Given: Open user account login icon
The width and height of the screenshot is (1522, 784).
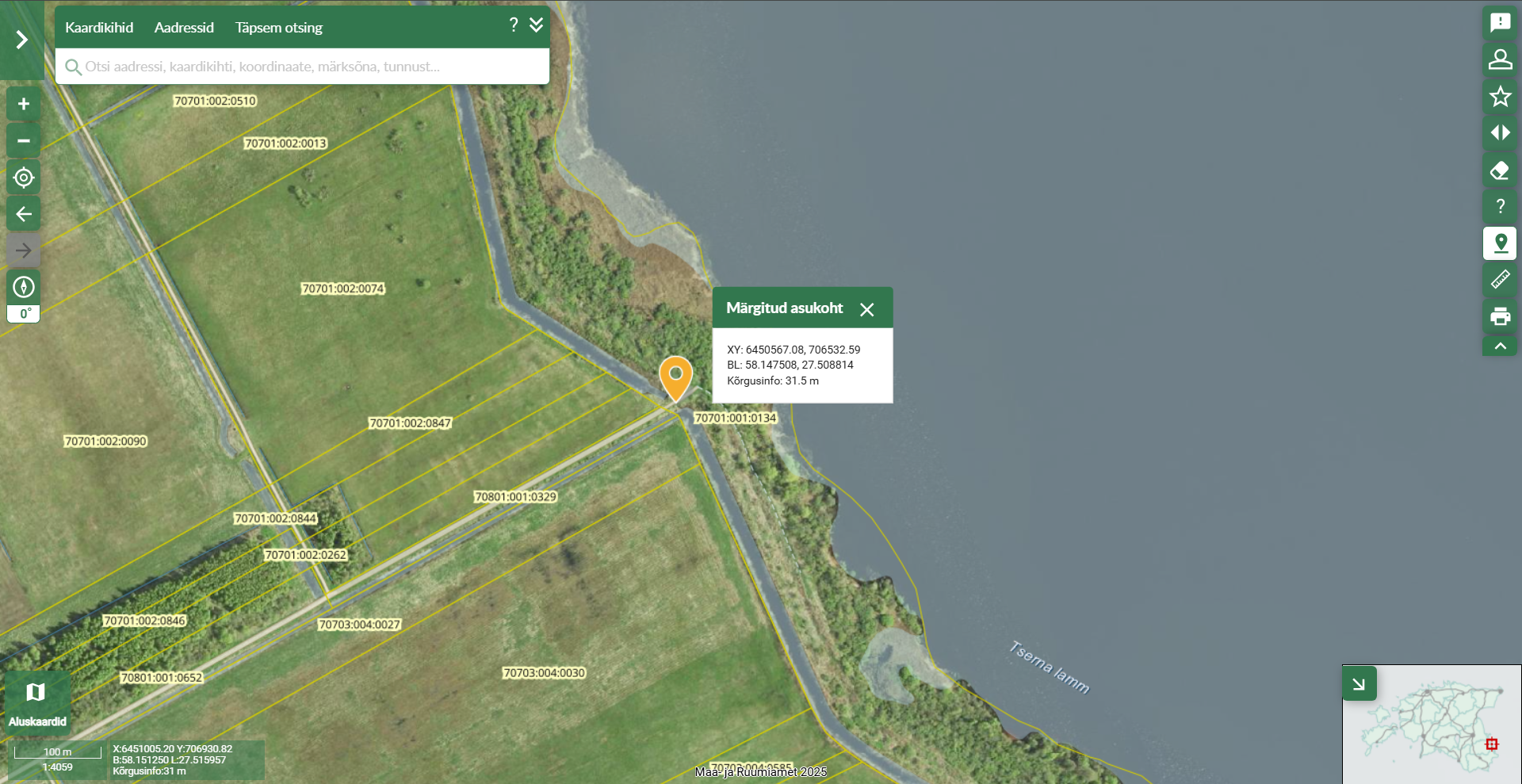Looking at the screenshot, I should (1500, 59).
